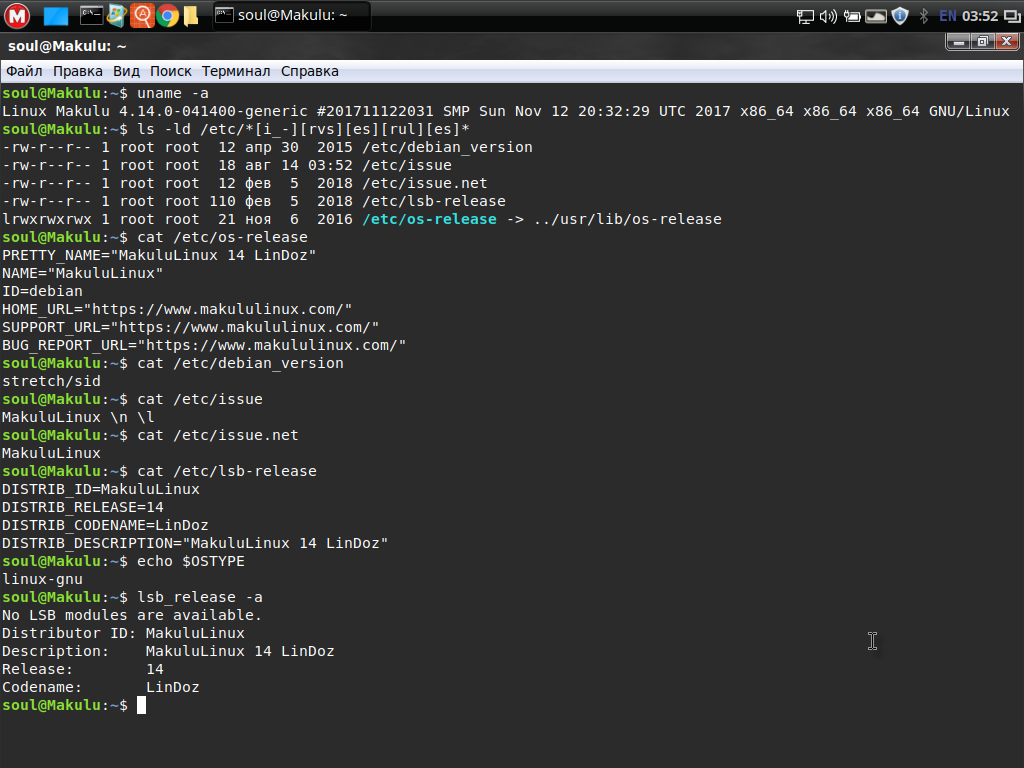Click the 'Release: 14' line

click(x=82, y=669)
